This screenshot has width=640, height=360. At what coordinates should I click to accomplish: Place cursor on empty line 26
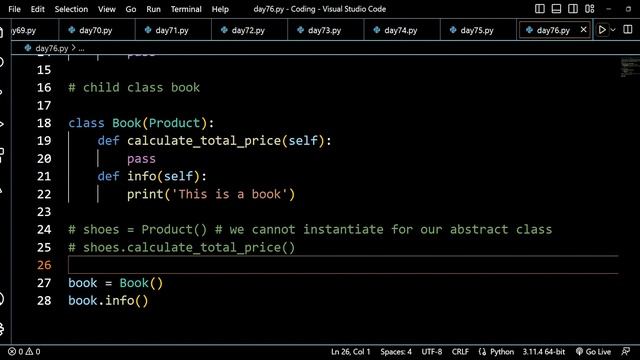[343, 265]
